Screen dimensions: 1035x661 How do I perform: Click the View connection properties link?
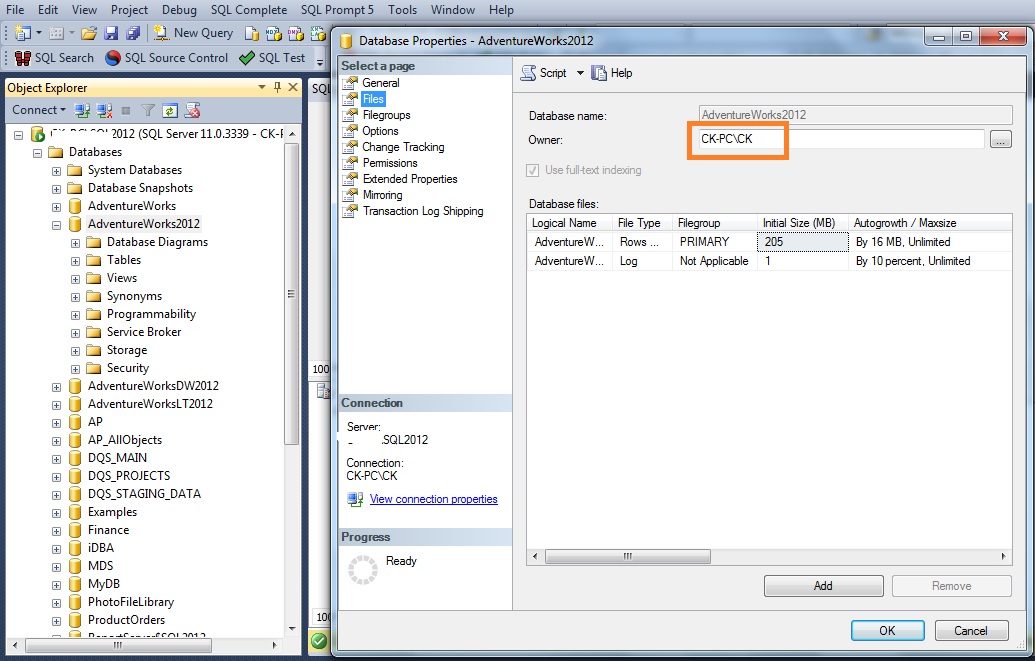pyautogui.click(x=432, y=498)
